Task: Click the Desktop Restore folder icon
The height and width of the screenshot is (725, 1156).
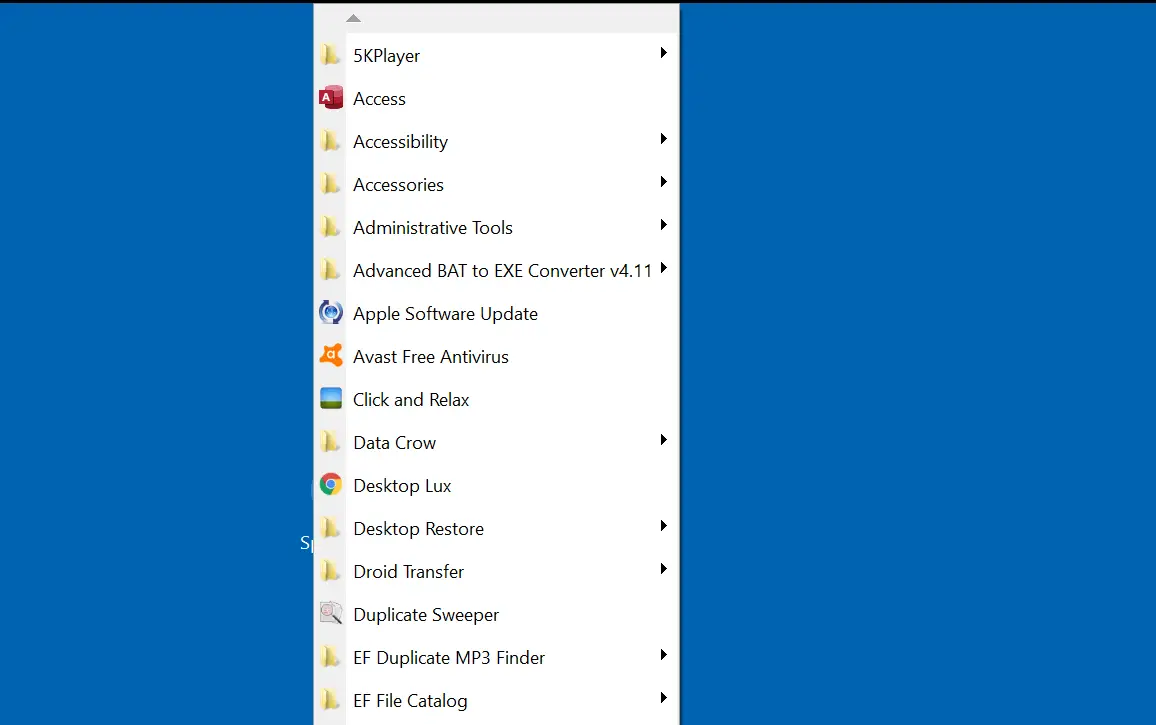Action: [330, 528]
